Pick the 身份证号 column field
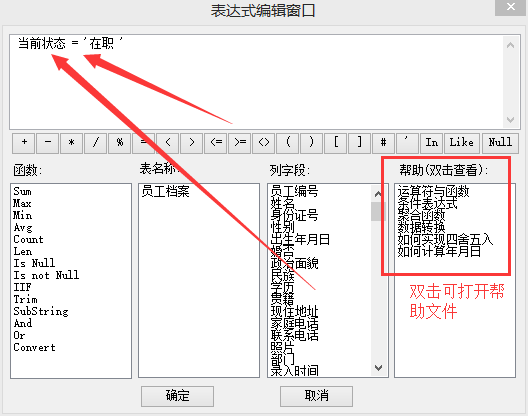The width and height of the screenshot is (528, 416). pyautogui.click(x=295, y=215)
